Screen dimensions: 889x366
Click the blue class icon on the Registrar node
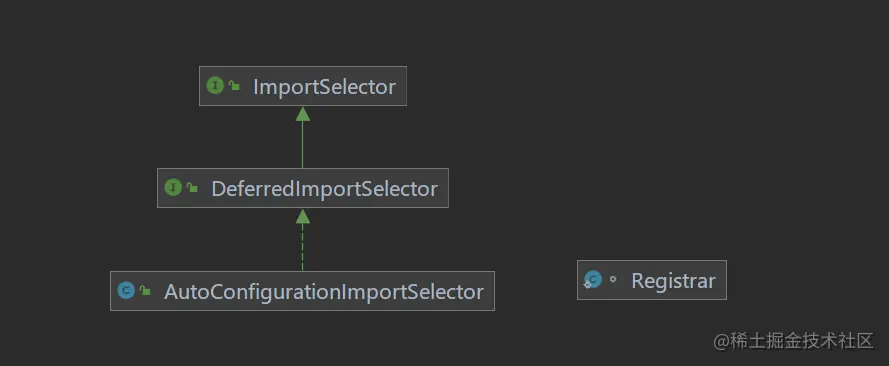(592, 280)
